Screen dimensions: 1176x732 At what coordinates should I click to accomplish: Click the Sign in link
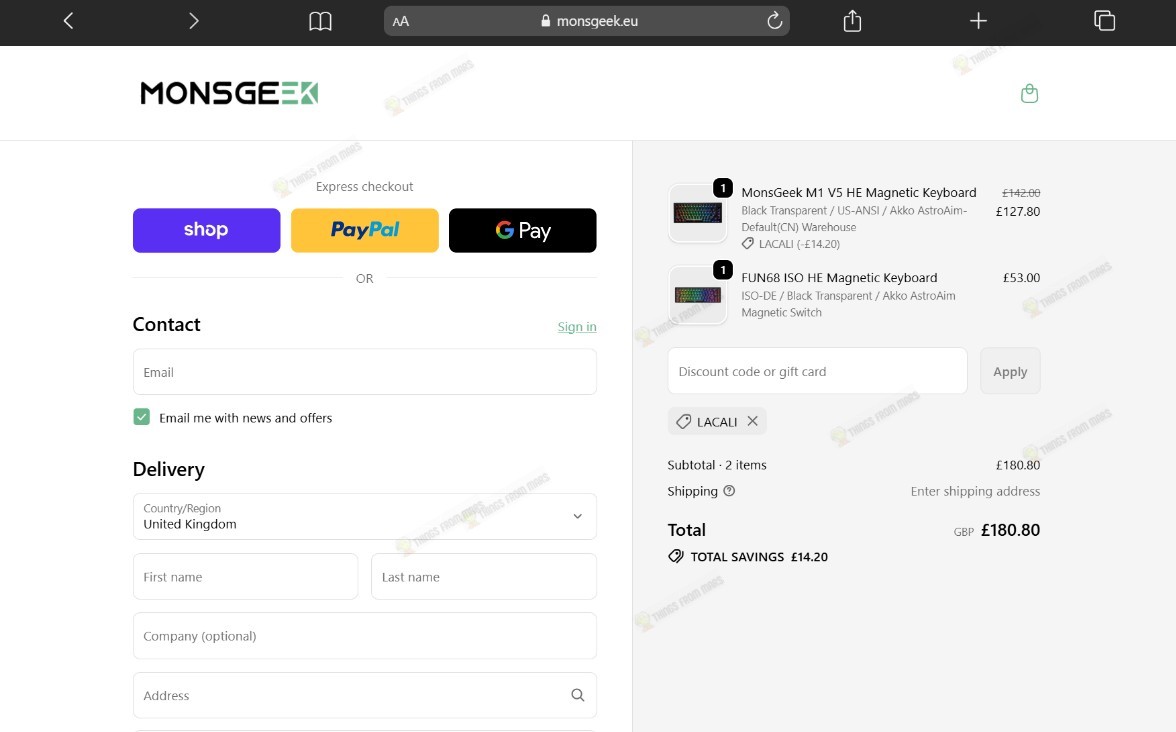click(x=577, y=326)
